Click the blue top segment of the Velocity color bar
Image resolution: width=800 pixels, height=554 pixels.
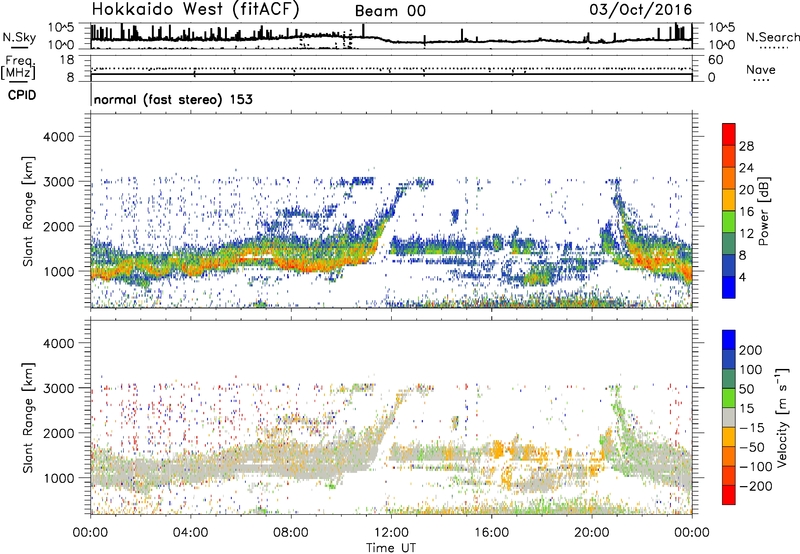point(729,340)
